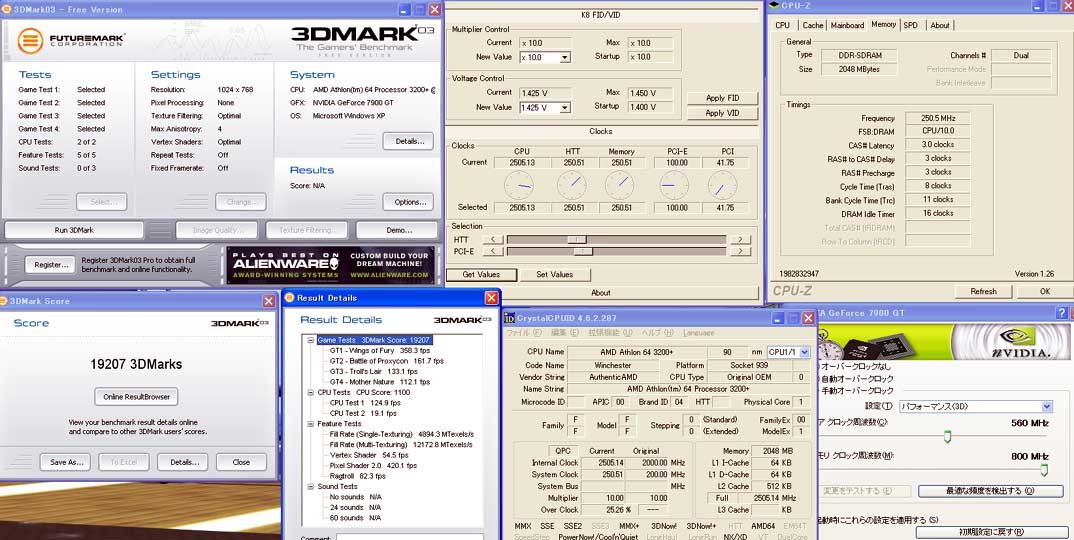Open the 編集 menu in CrystalCPUID
The width and height of the screenshot is (1074, 540).
pyautogui.click(x=564, y=333)
